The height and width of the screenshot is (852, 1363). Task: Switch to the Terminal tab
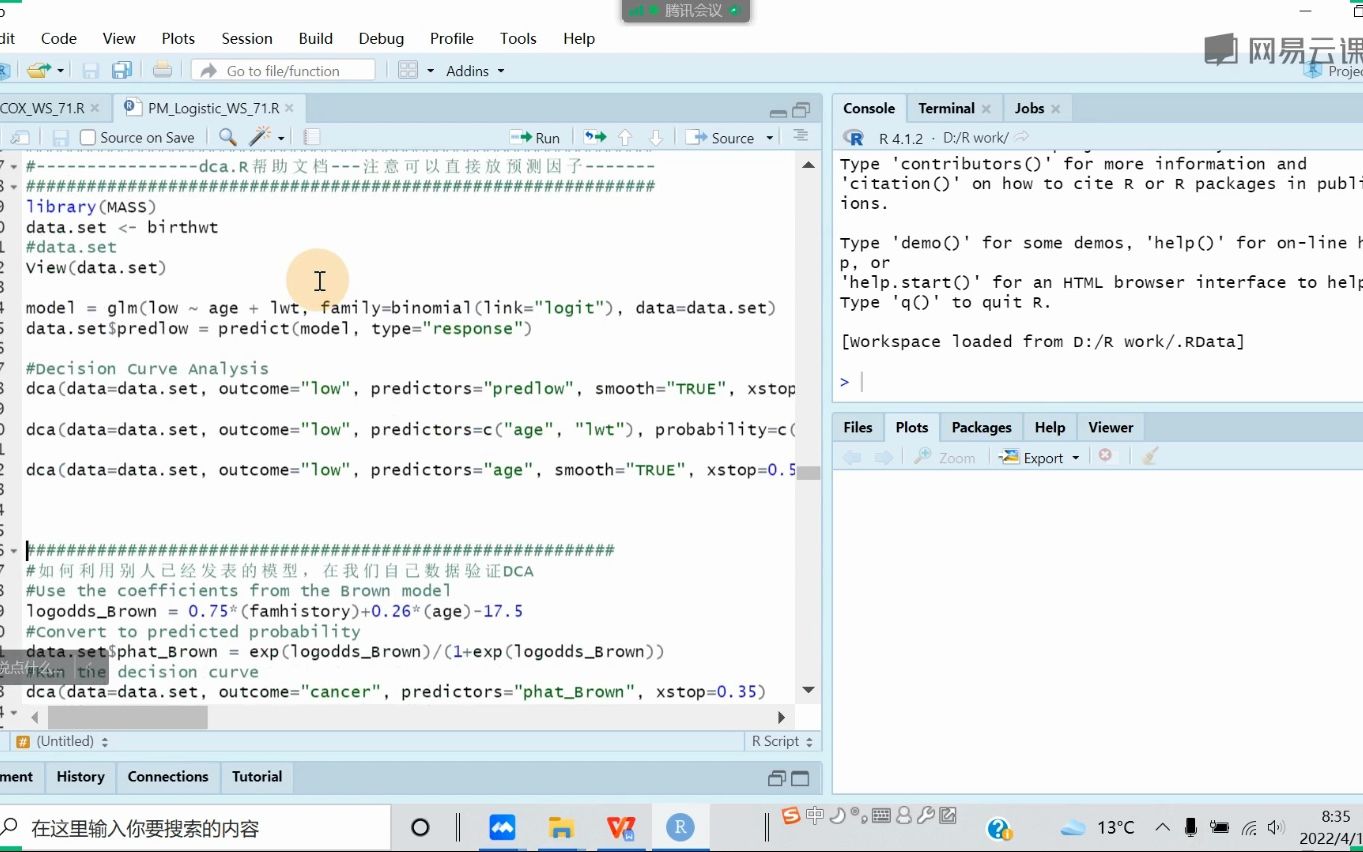pyautogui.click(x=946, y=108)
